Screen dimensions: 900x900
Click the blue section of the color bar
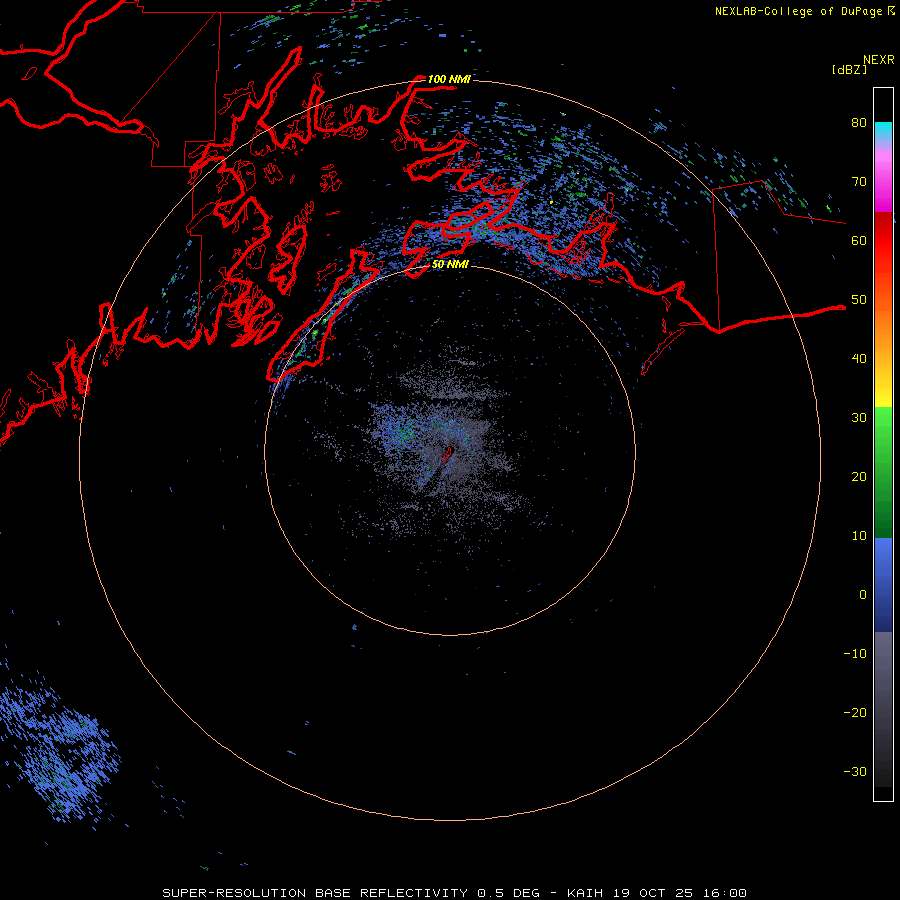(x=883, y=585)
